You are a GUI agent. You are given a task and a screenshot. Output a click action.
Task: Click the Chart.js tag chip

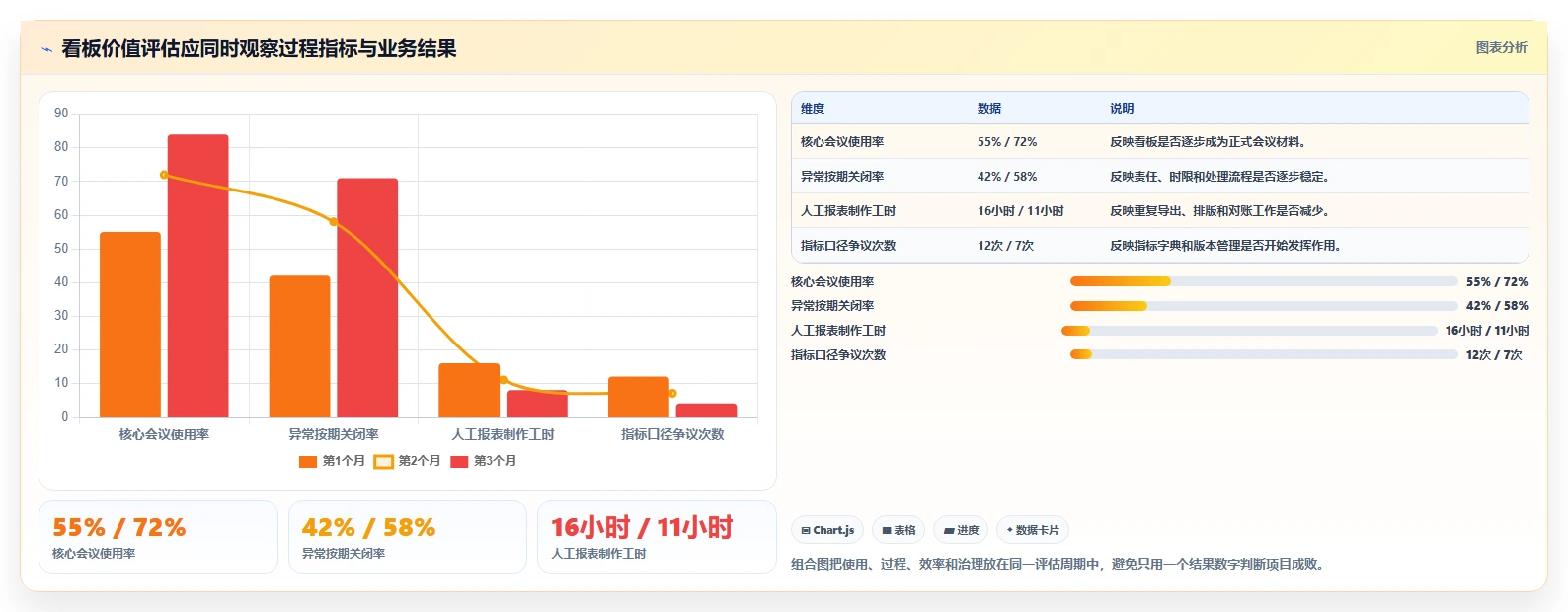coord(827,530)
